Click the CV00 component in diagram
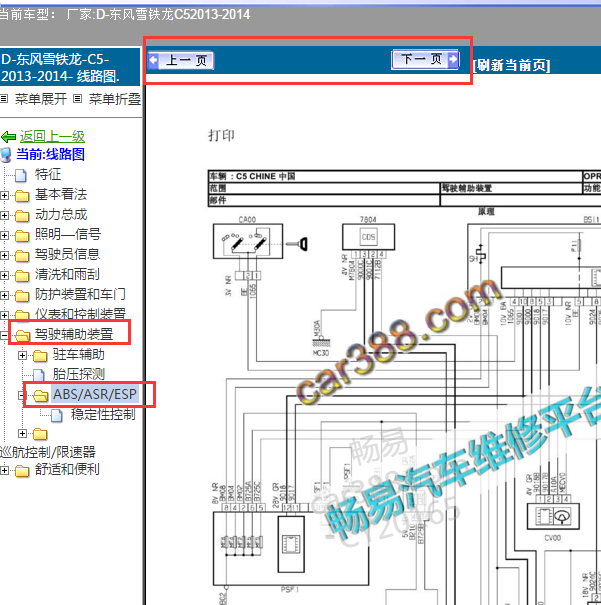This screenshot has height=605, width=601. pyautogui.click(x=553, y=516)
